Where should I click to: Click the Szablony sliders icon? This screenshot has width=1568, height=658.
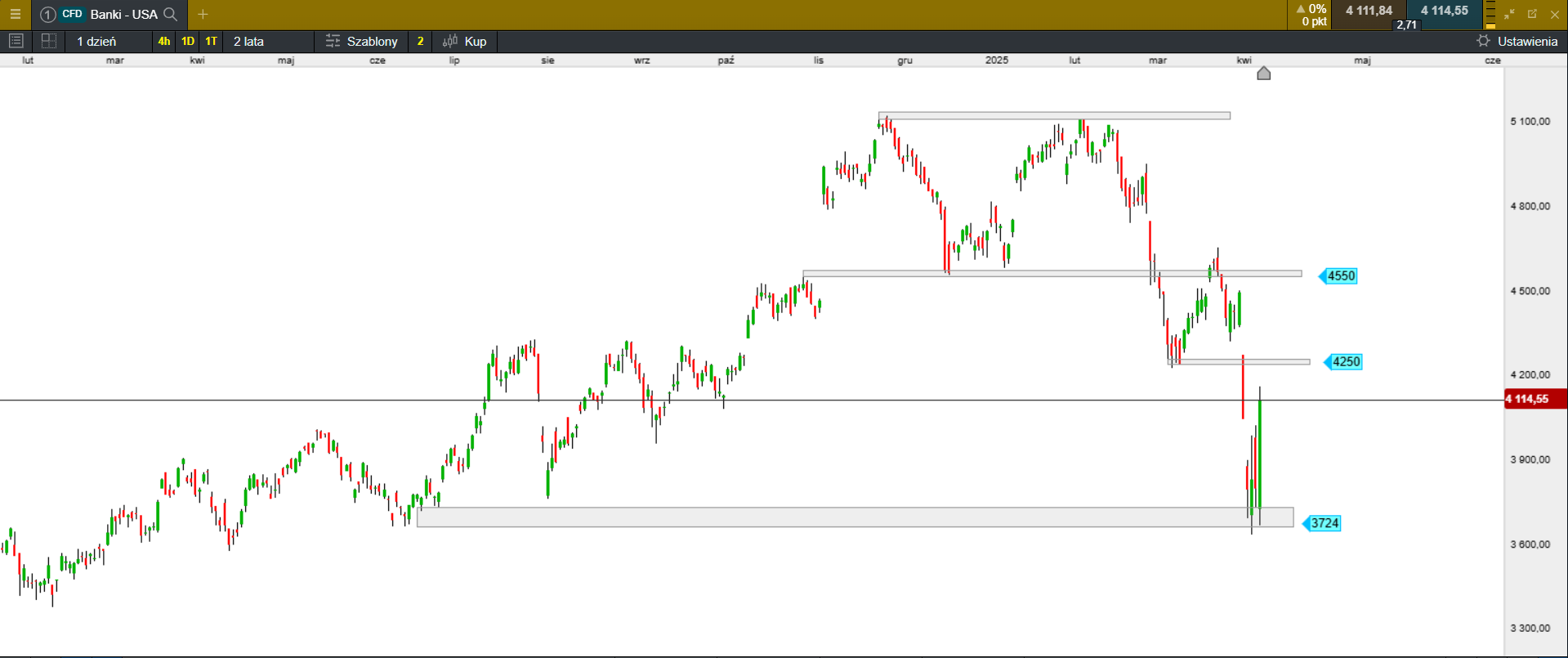pyautogui.click(x=333, y=41)
